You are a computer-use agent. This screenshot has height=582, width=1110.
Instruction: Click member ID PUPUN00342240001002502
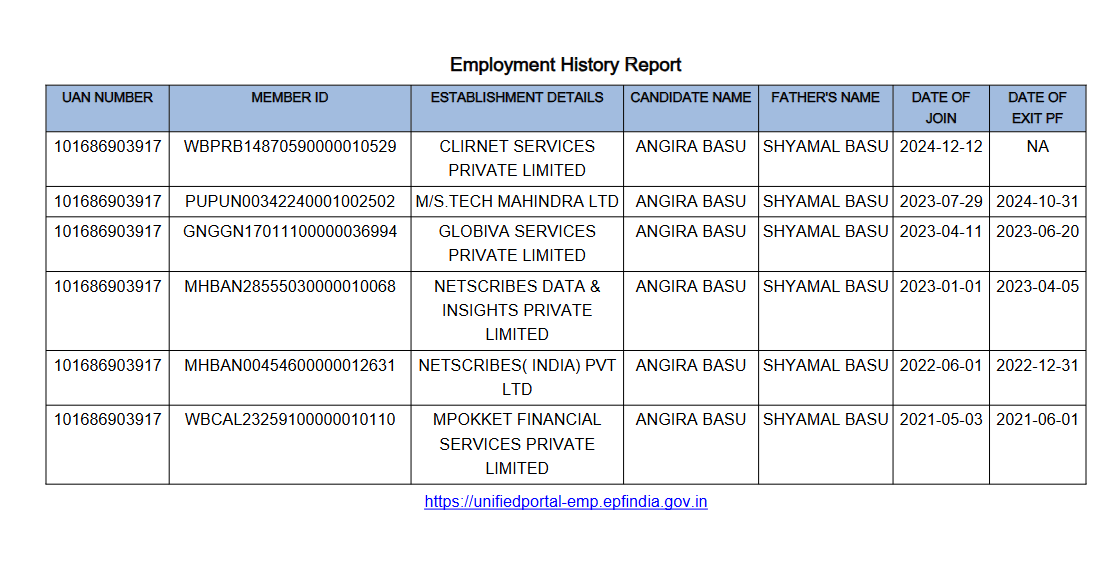(x=290, y=202)
